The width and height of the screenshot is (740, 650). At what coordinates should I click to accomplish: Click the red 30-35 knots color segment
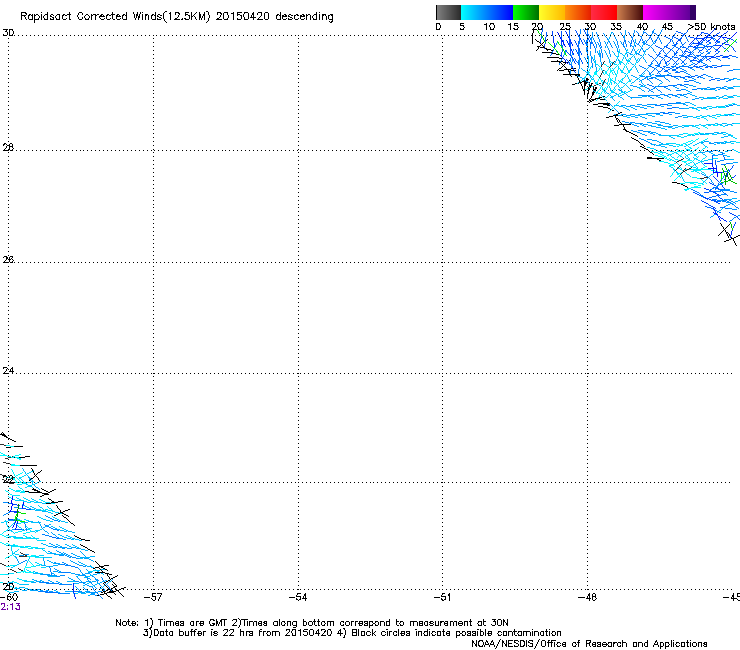click(x=604, y=12)
